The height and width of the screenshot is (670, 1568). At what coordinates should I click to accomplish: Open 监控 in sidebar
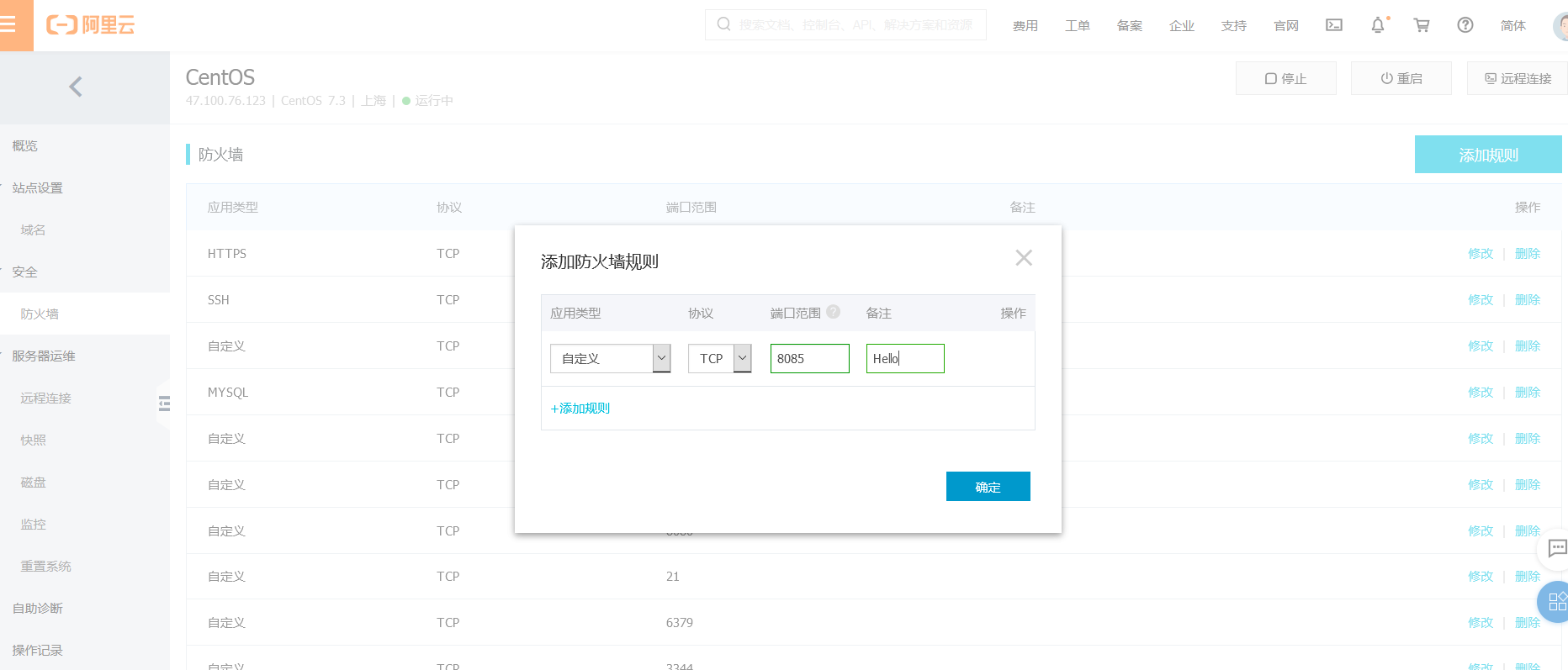pos(34,525)
